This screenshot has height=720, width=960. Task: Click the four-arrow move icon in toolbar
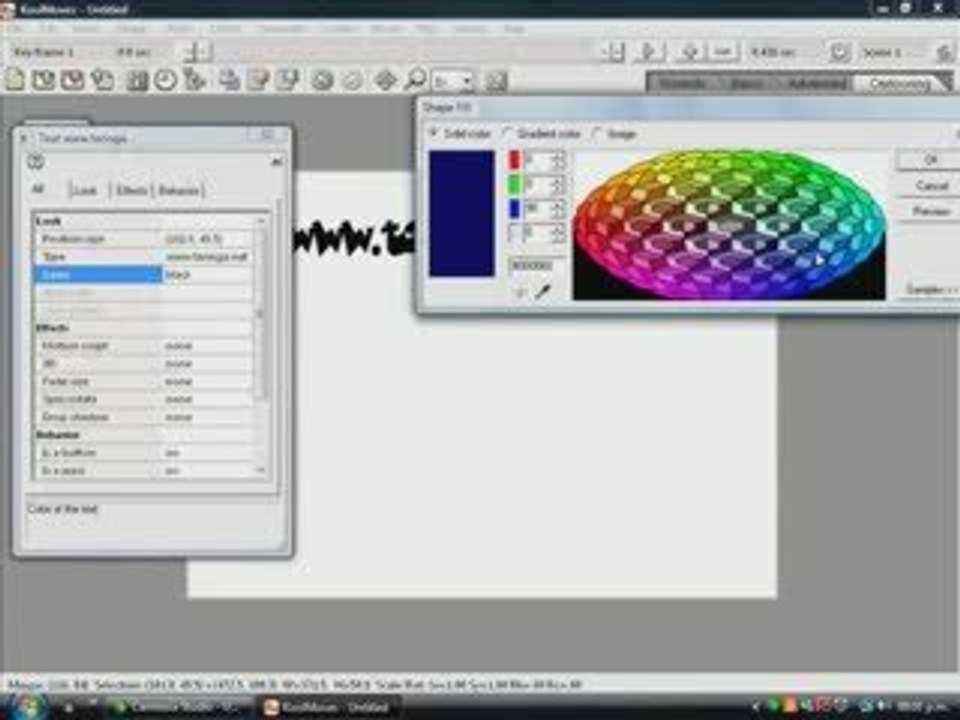(386, 80)
